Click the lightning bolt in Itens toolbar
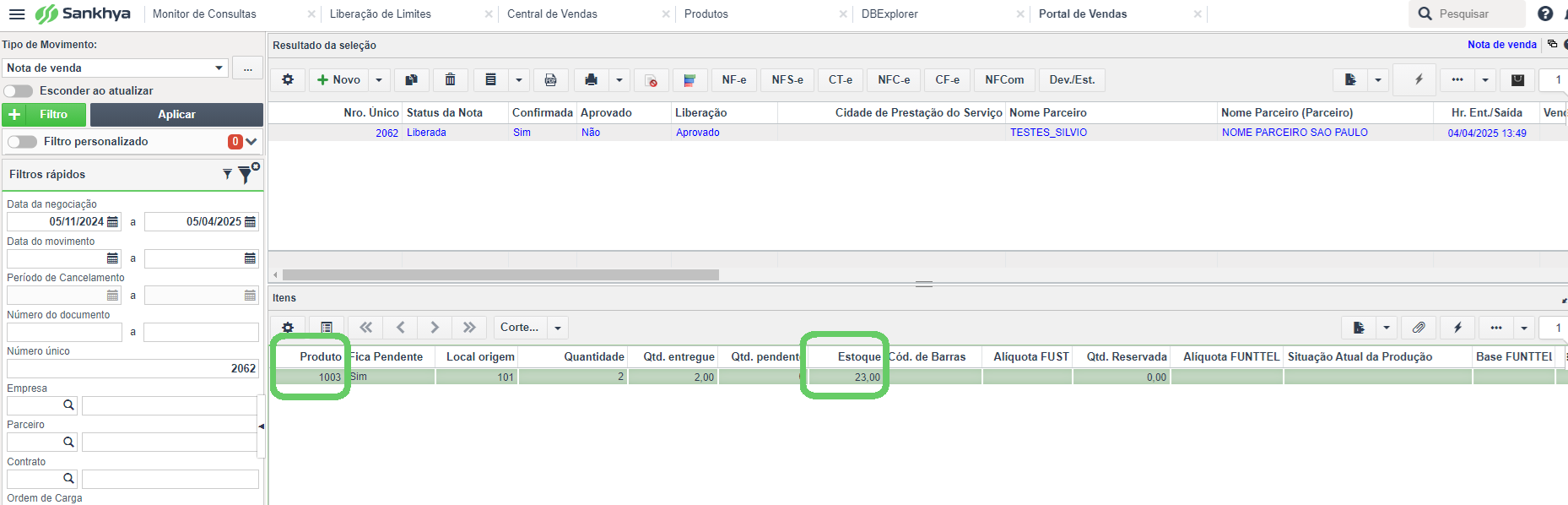The height and width of the screenshot is (505, 1568). click(1457, 327)
